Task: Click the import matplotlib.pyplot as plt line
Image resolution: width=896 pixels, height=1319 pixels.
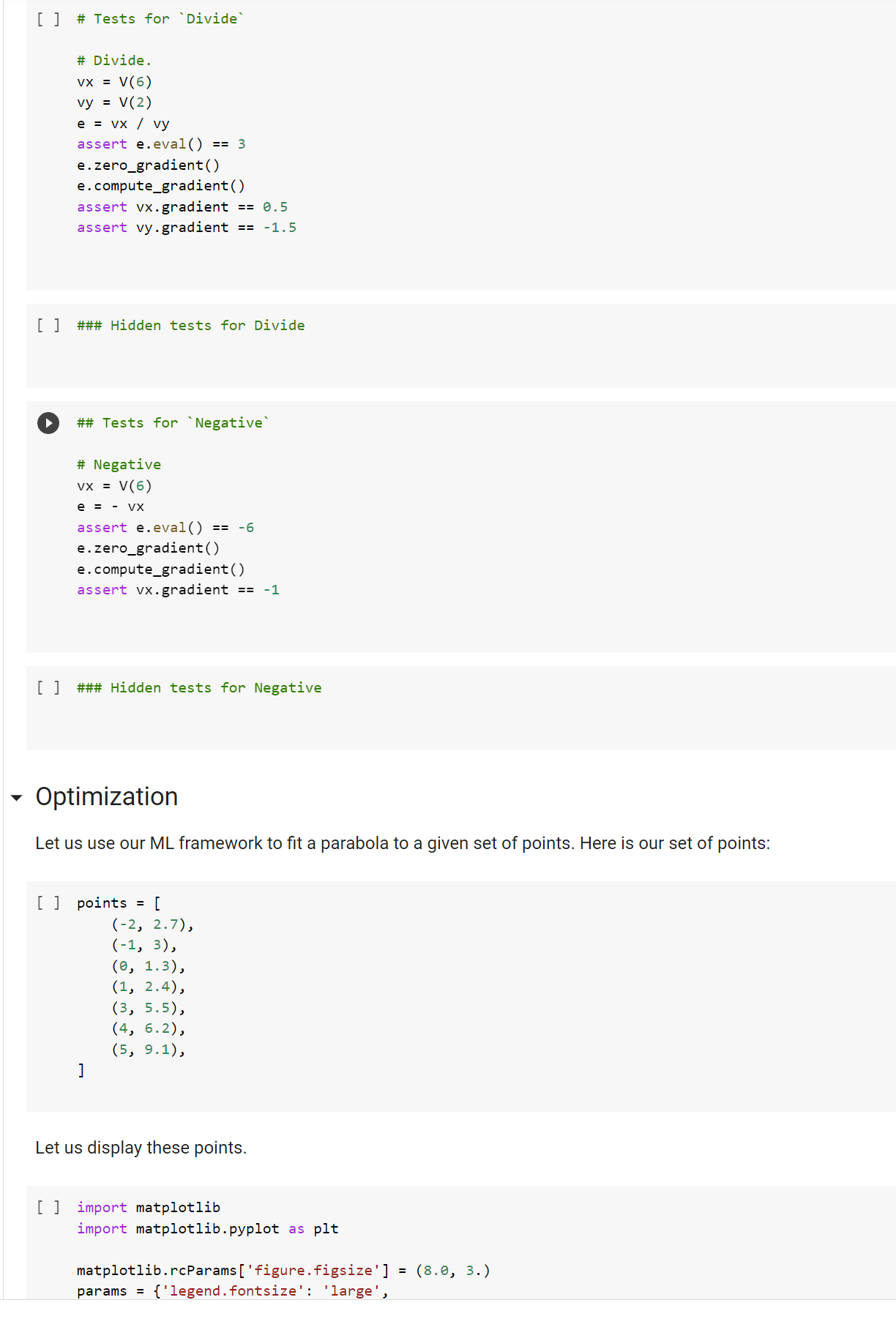Action: pyautogui.click(x=208, y=1229)
